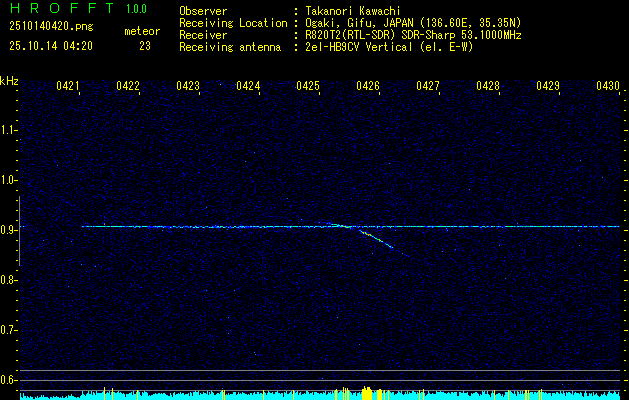Viewport: 629px width, 400px height.
Task: Select the 2el-HB9CV Vertical antenna text
Action: coord(387,47)
